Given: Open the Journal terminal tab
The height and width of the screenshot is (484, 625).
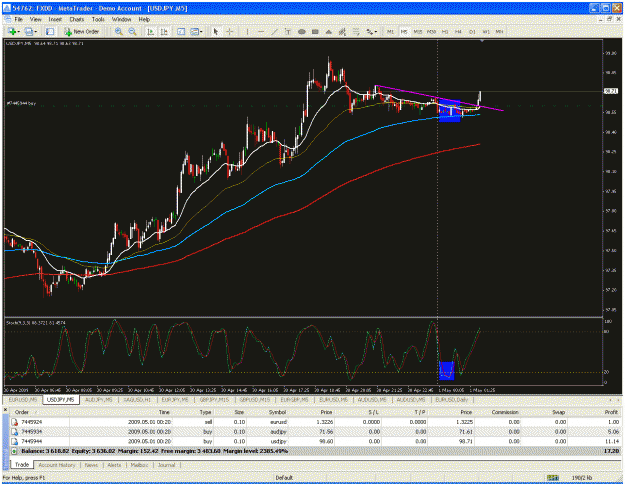Looking at the screenshot, I should coord(166,465).
